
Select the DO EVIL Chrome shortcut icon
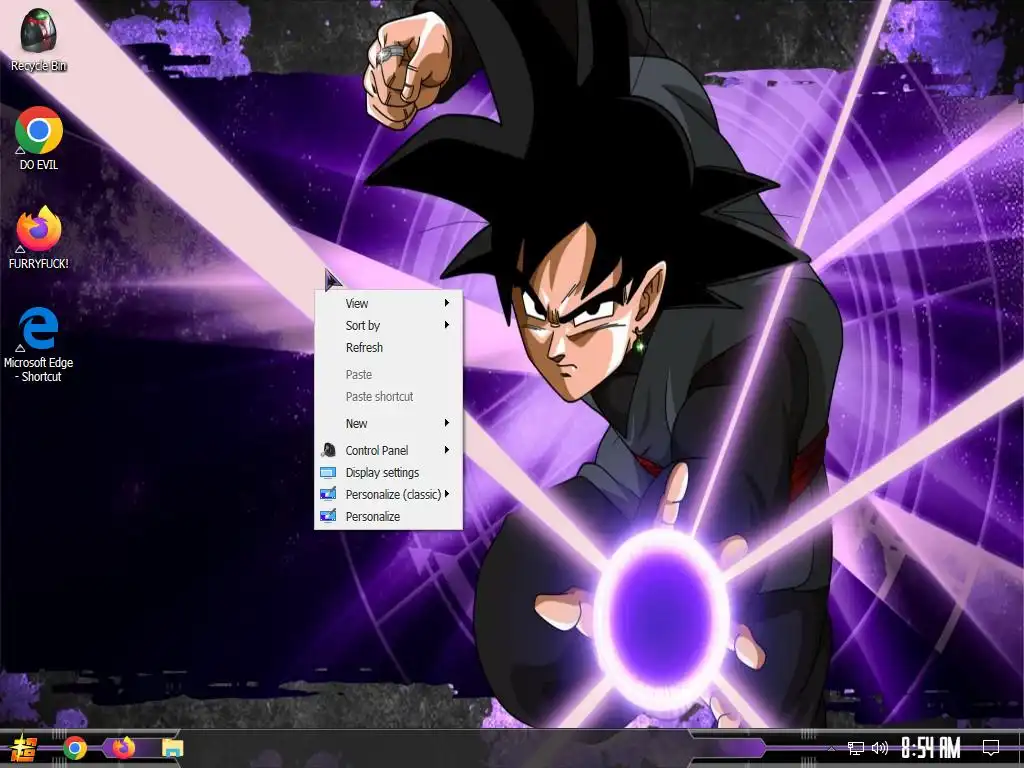click(39, 131)
